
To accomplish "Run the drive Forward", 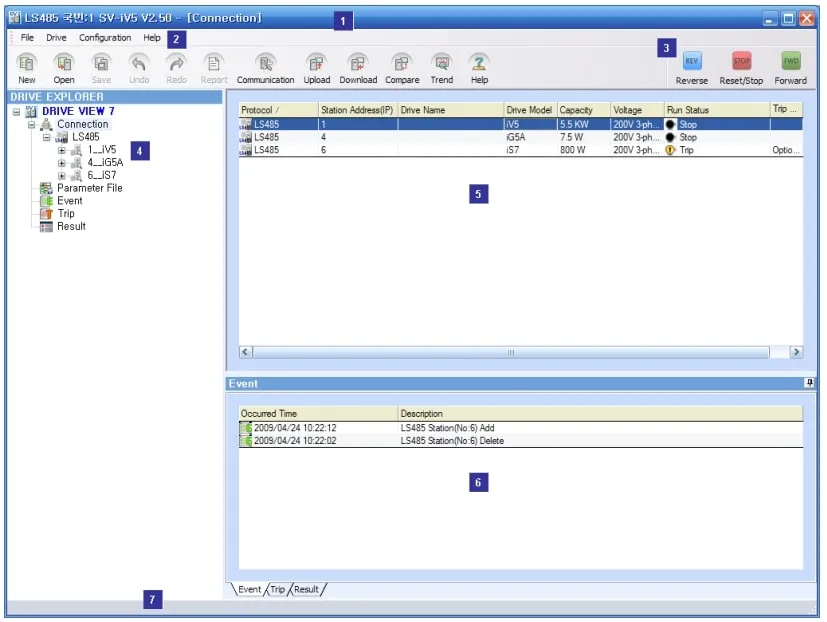I will tap(790, 63).
